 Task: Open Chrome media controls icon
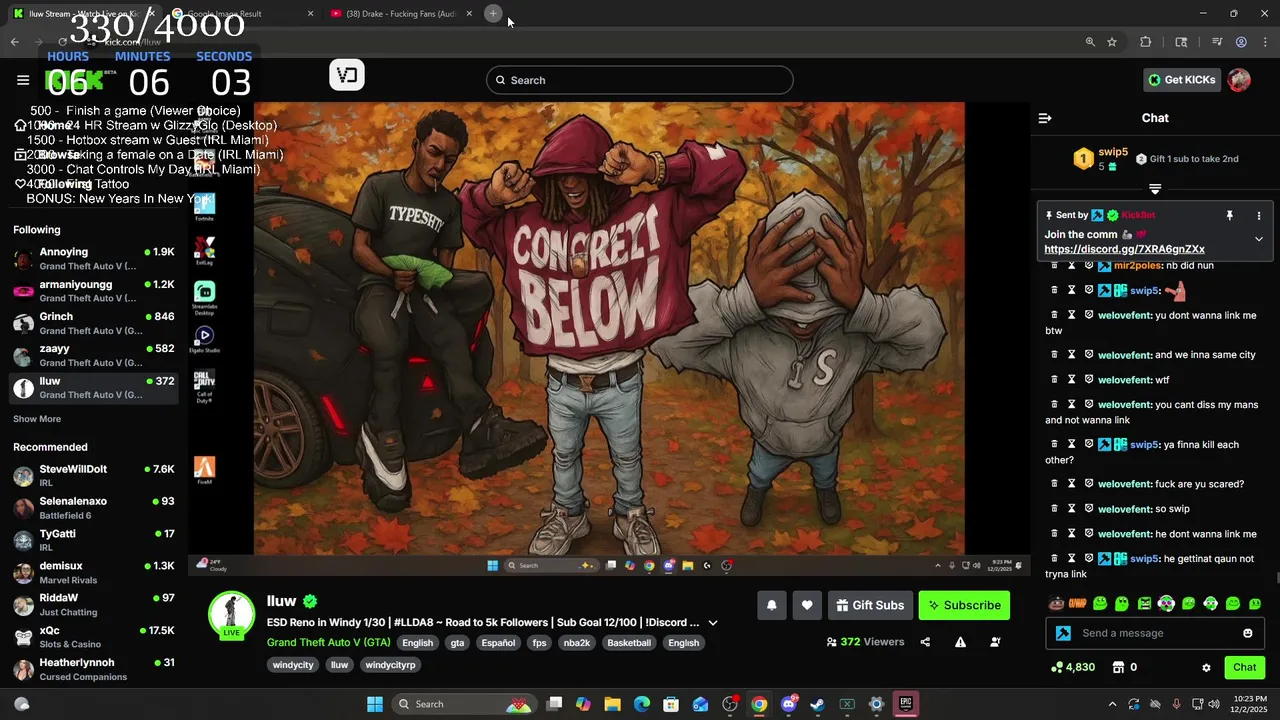pos(1217,42)
